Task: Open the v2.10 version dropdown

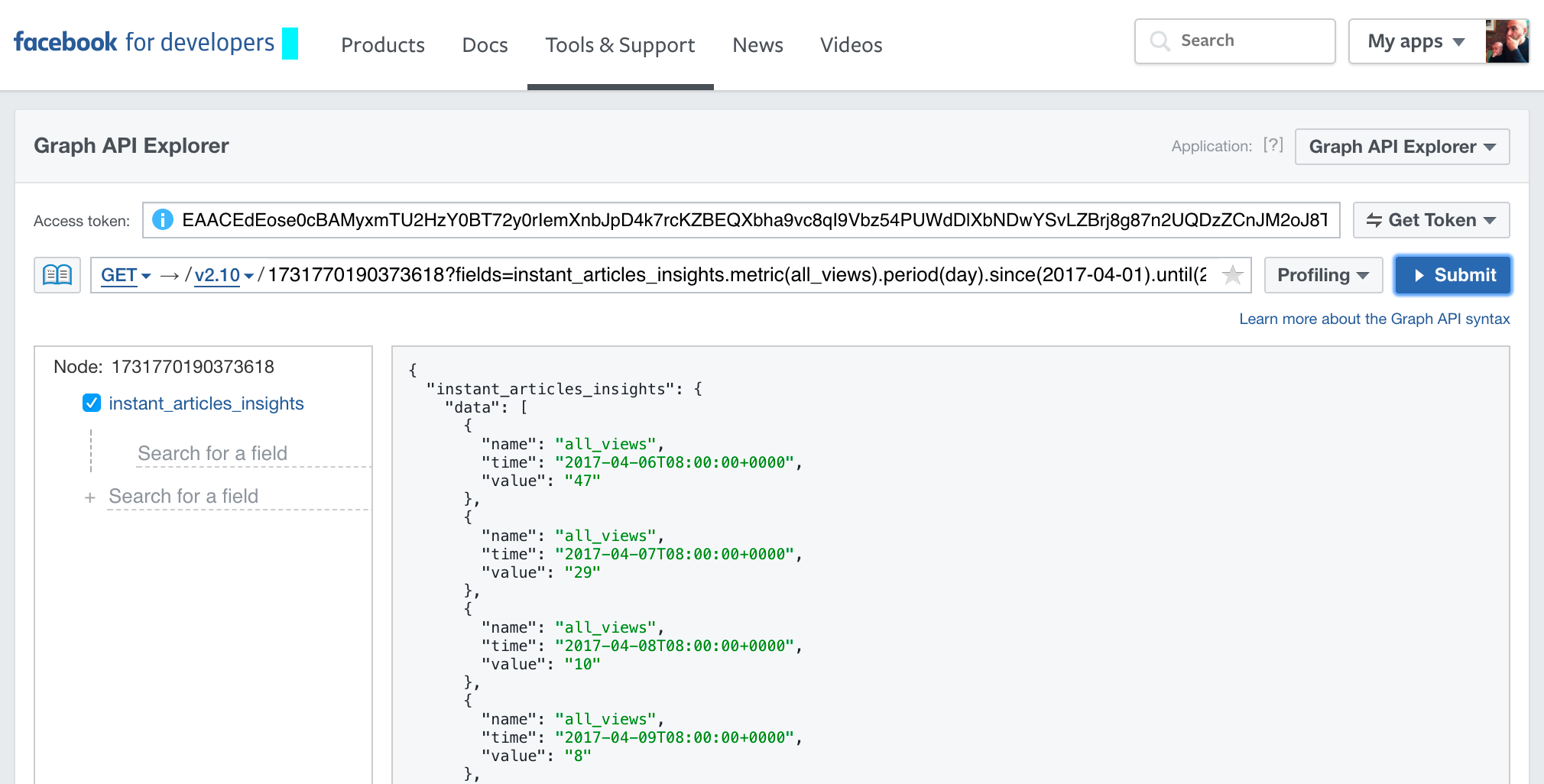Action: pos(224,275)
